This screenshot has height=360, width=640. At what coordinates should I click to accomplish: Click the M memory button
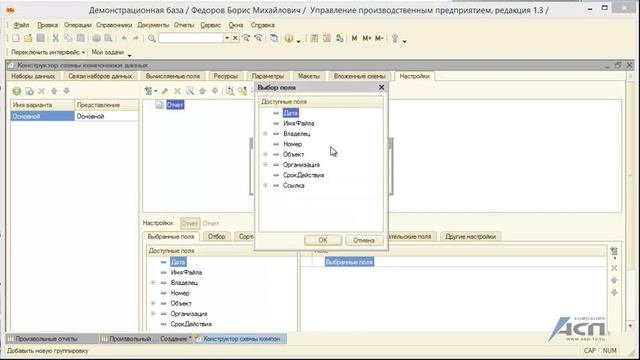tap(354, 38)
